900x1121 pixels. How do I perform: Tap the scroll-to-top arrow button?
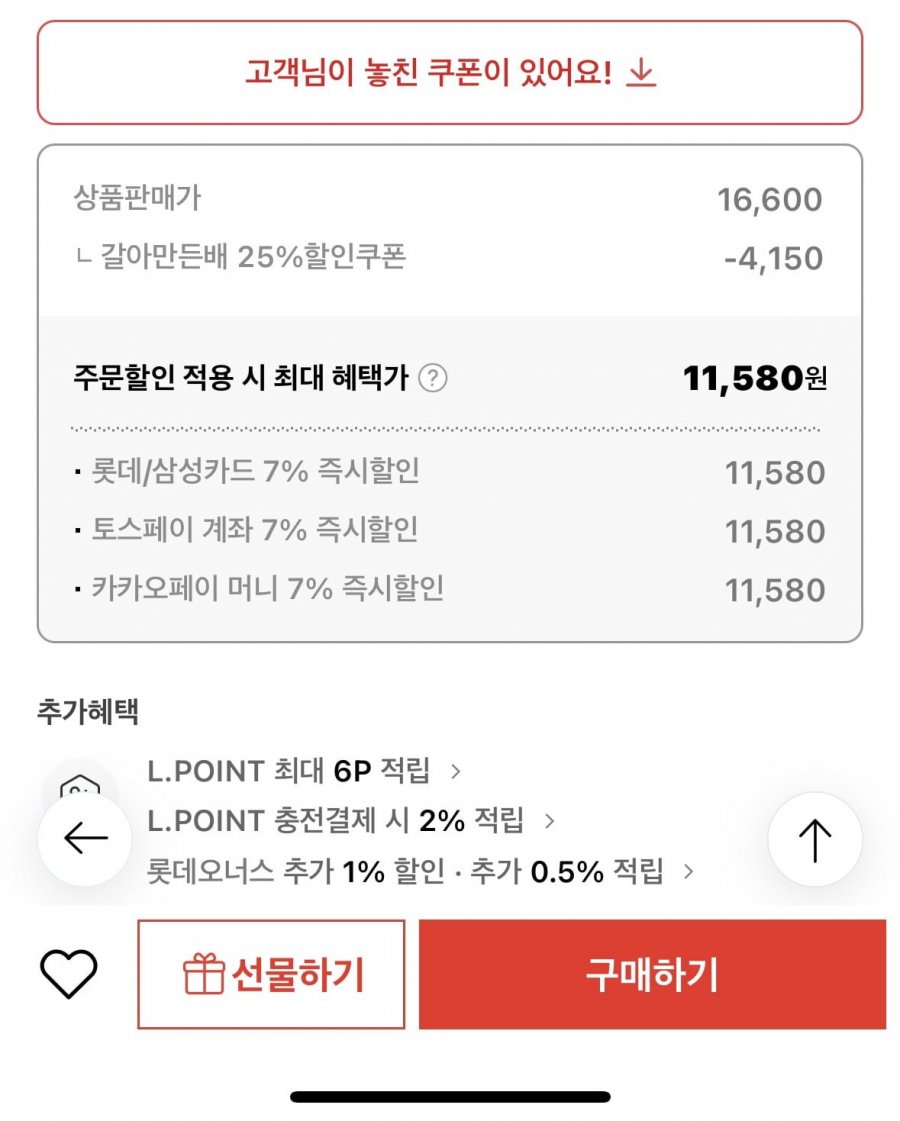click(815, 839)
